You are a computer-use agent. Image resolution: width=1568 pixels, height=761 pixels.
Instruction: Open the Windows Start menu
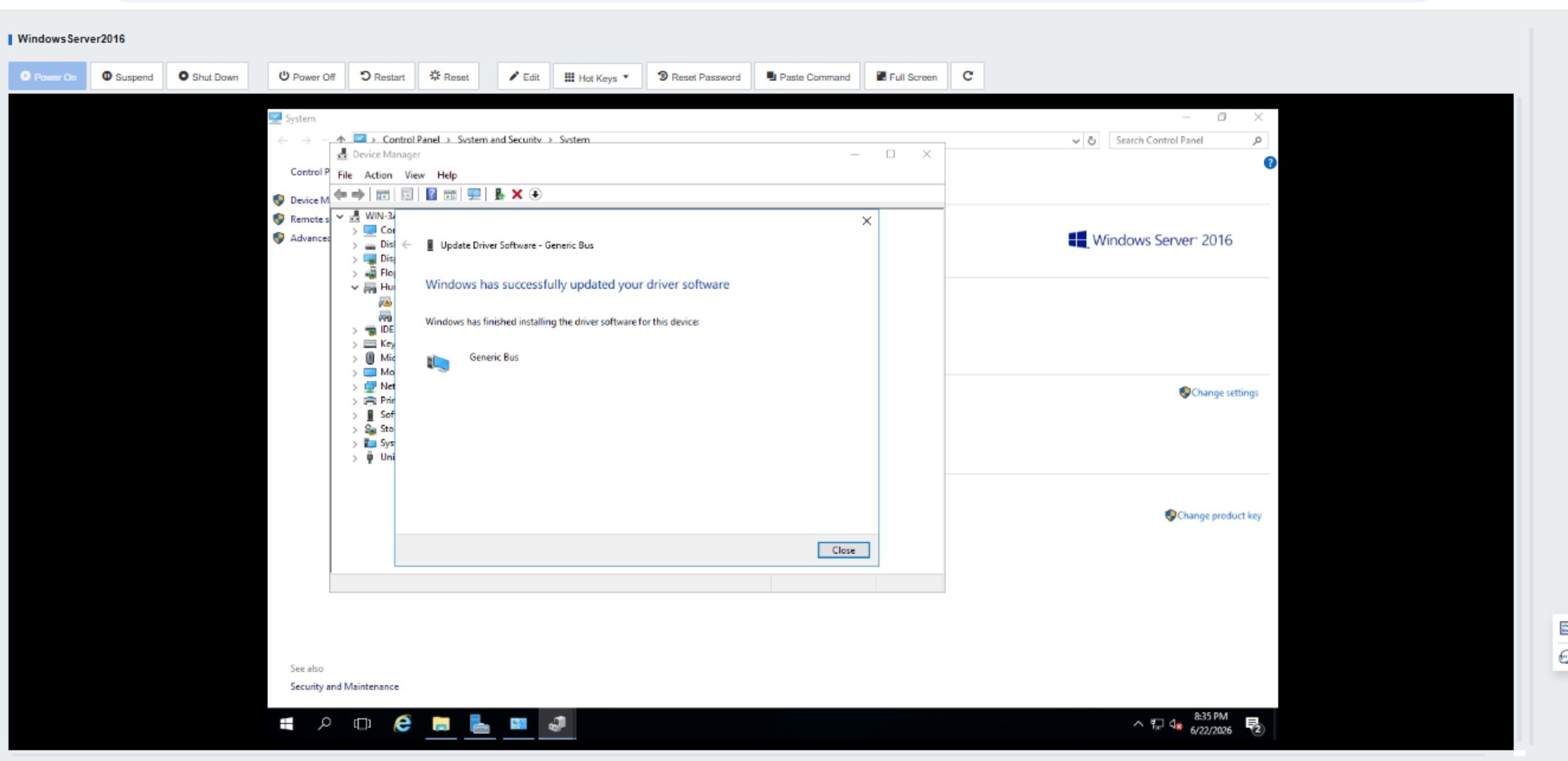coord(287,724)
